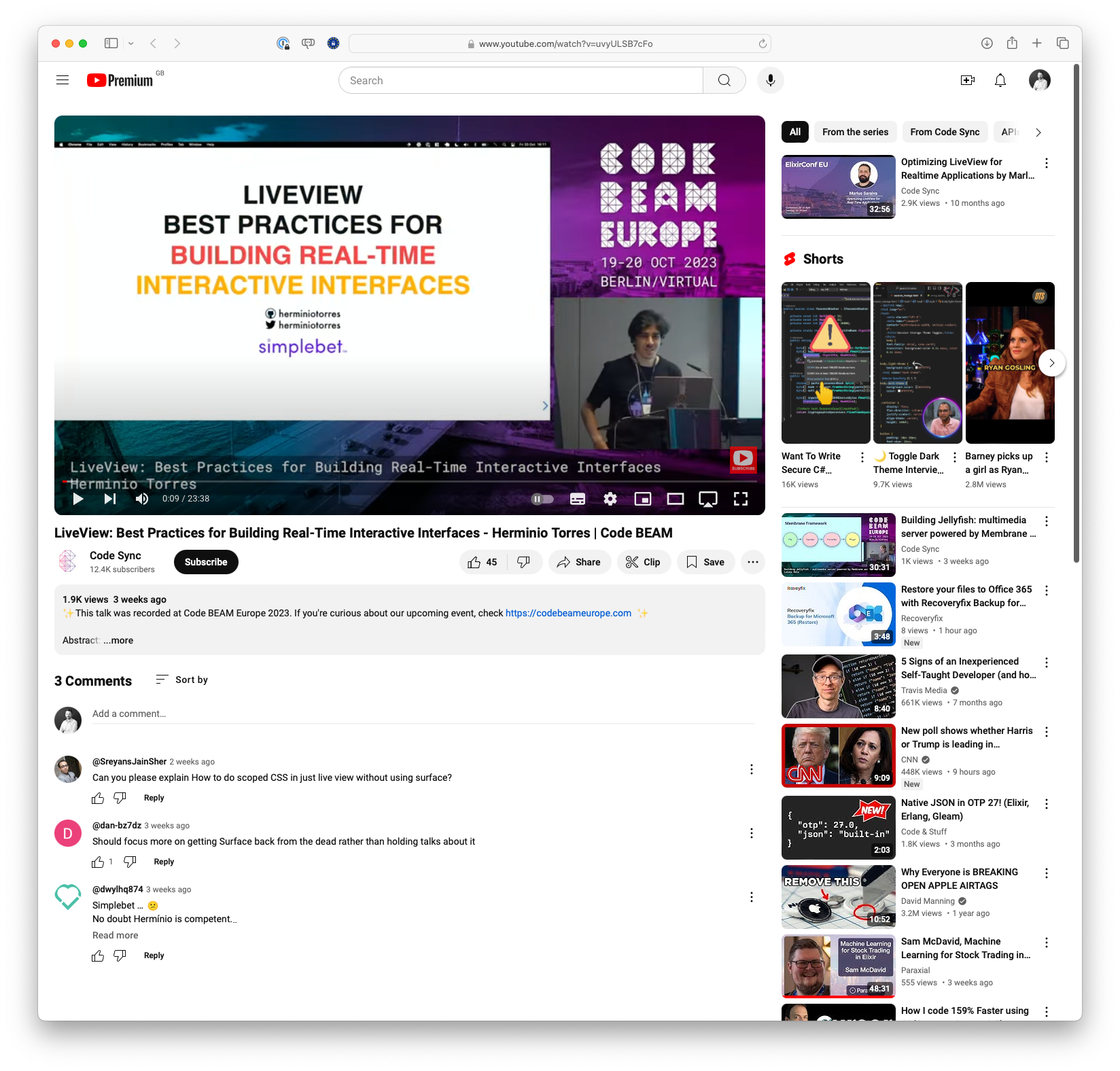Dislike the video
The height and width of the screenshot is (1071, 1120).
coord(523,562)
